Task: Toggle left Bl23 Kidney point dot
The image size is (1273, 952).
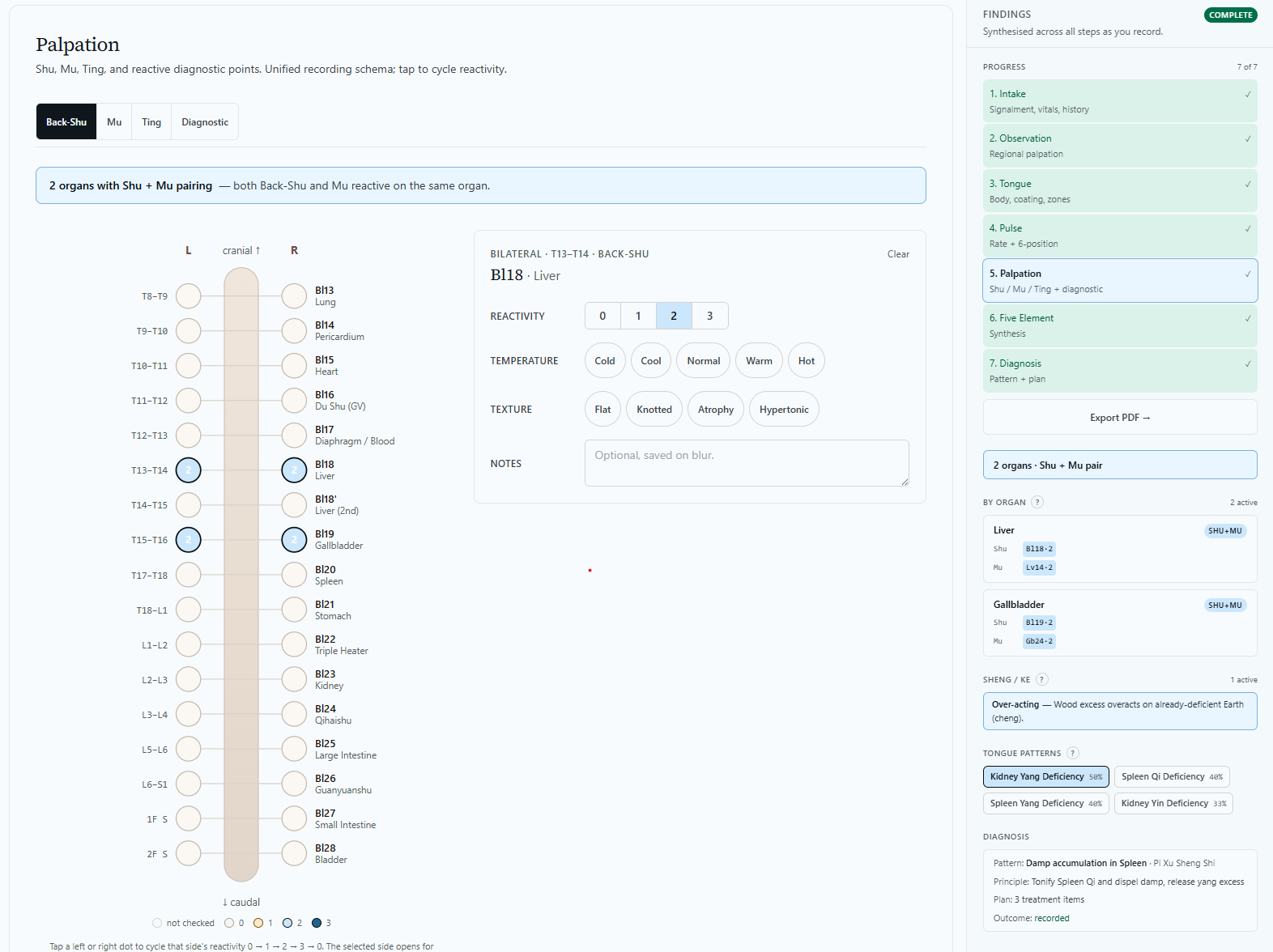Action: pyautogui.click(x=189, y=679)
